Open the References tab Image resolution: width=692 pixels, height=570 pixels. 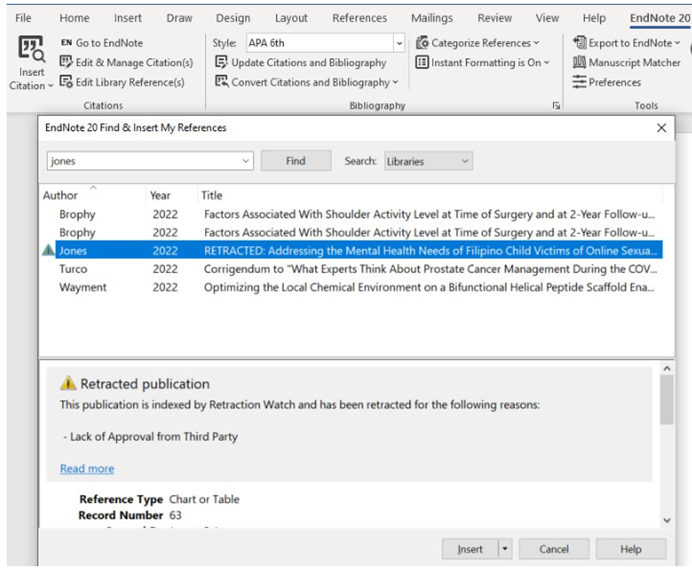click(x=359, y=18)
